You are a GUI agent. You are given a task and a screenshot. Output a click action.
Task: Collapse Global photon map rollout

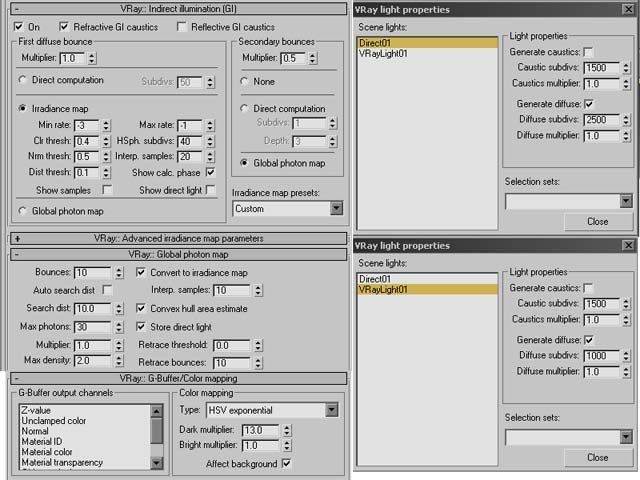[x=178, y=254]
